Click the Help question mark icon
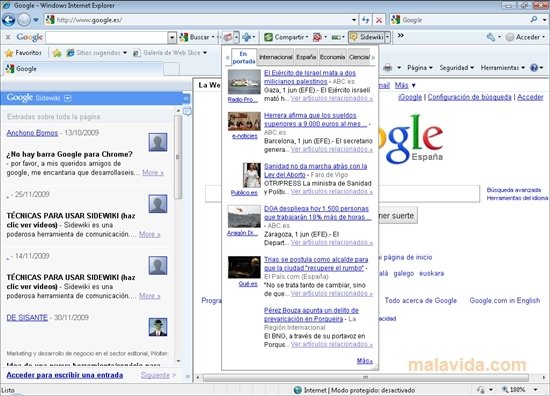 pos(534,67)
